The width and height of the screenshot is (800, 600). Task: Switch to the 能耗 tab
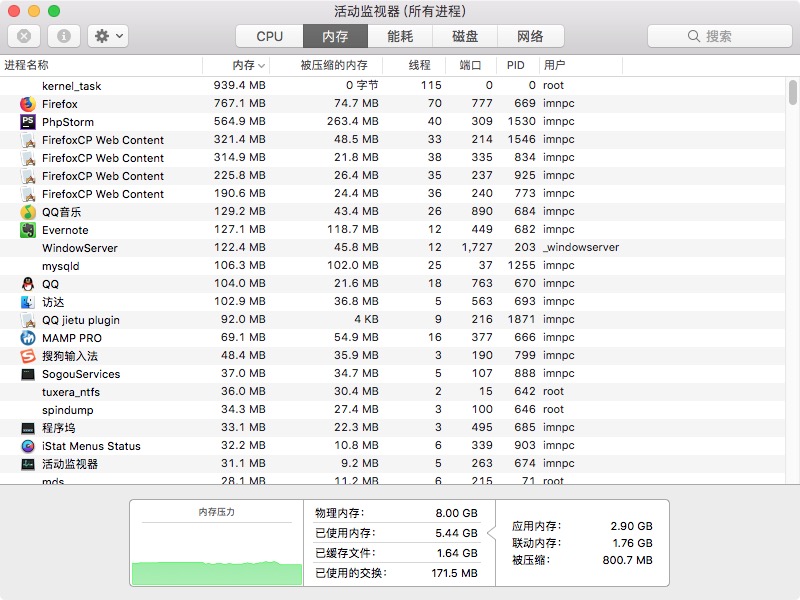tap(400, 36)
